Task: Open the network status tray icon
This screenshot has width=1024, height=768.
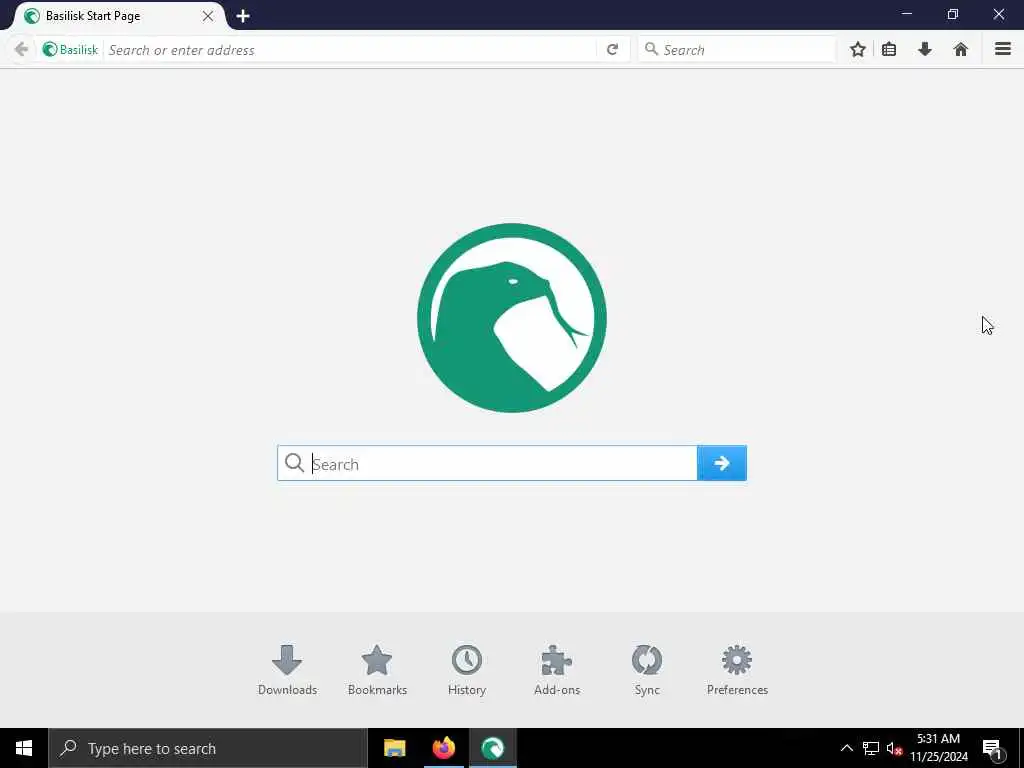Action: click(871, 748)
